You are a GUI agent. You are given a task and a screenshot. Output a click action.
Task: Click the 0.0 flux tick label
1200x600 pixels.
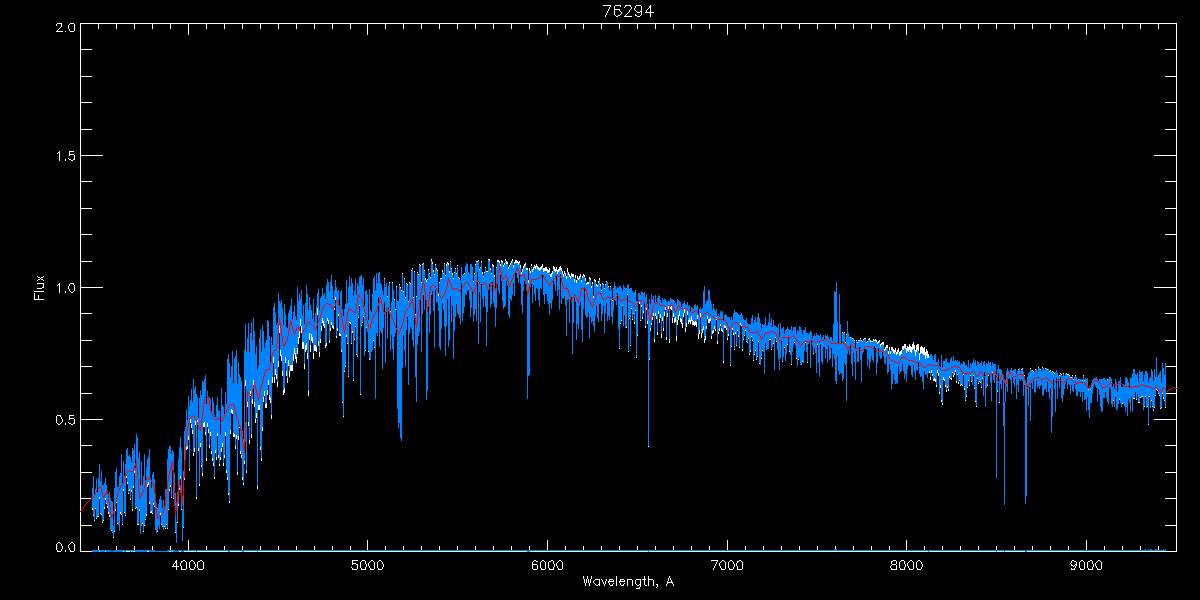[x=64, y=547]
